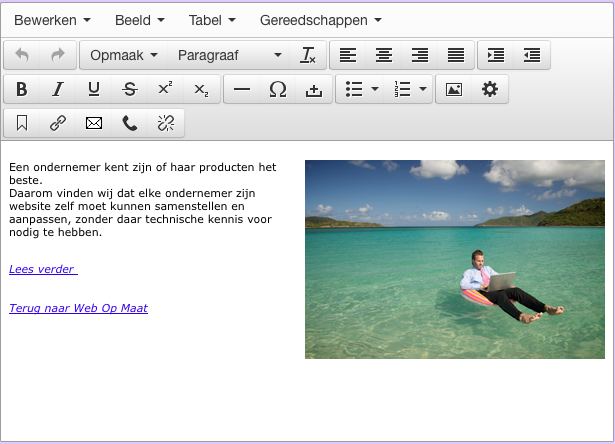Open the Opmaak dropdown
The image size is (615, 444).
coord(123,55)
